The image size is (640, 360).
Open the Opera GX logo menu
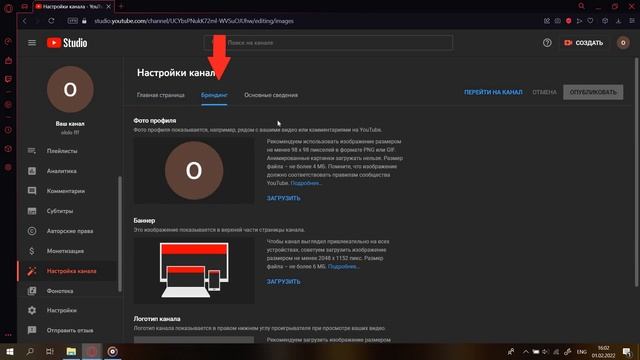[8, 8]
